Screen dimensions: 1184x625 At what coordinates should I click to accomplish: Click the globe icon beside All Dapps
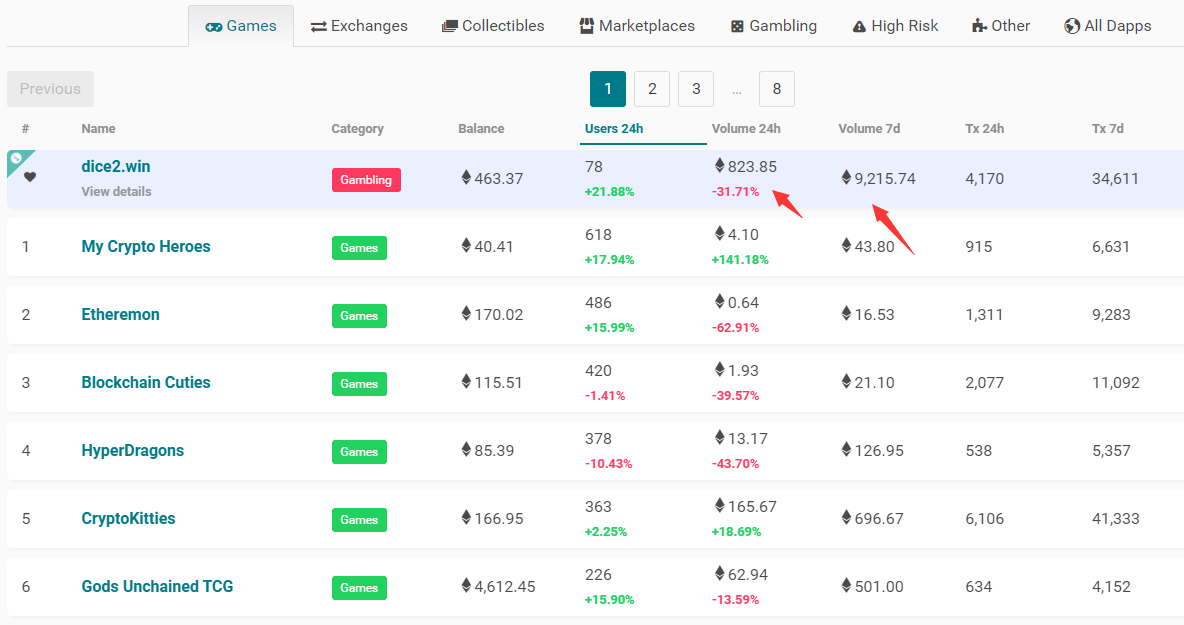pyautogui.click(x=1072, y=27)
